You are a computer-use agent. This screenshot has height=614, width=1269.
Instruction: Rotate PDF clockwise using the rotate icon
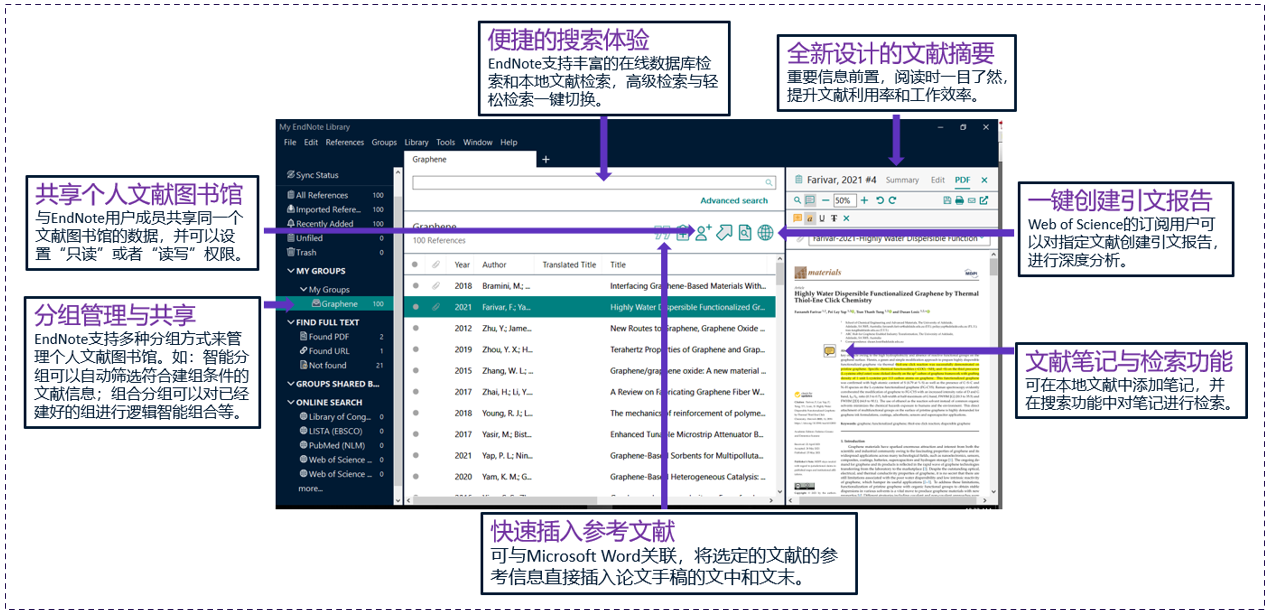[x=894, y=200]
